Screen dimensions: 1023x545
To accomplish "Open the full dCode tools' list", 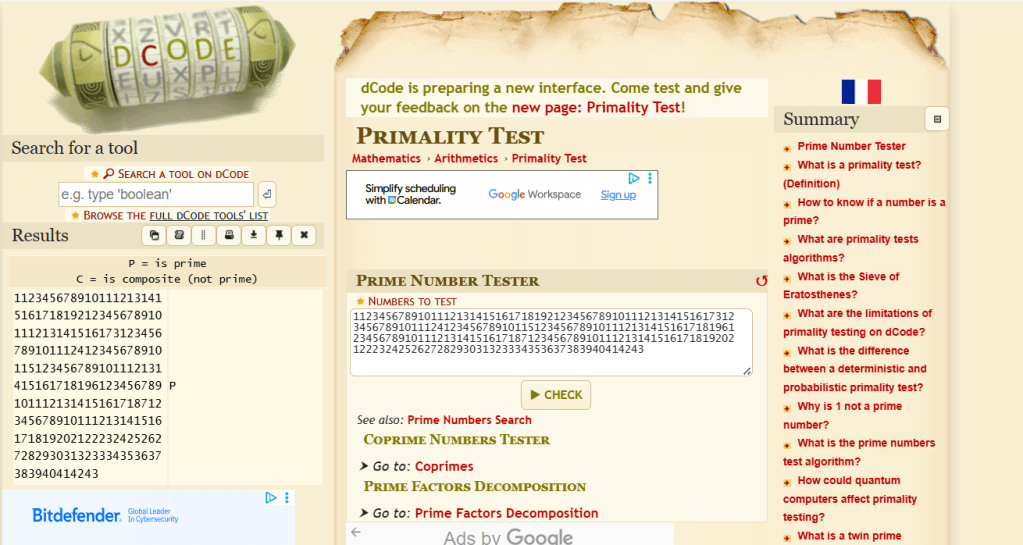I will click(208, 215).
